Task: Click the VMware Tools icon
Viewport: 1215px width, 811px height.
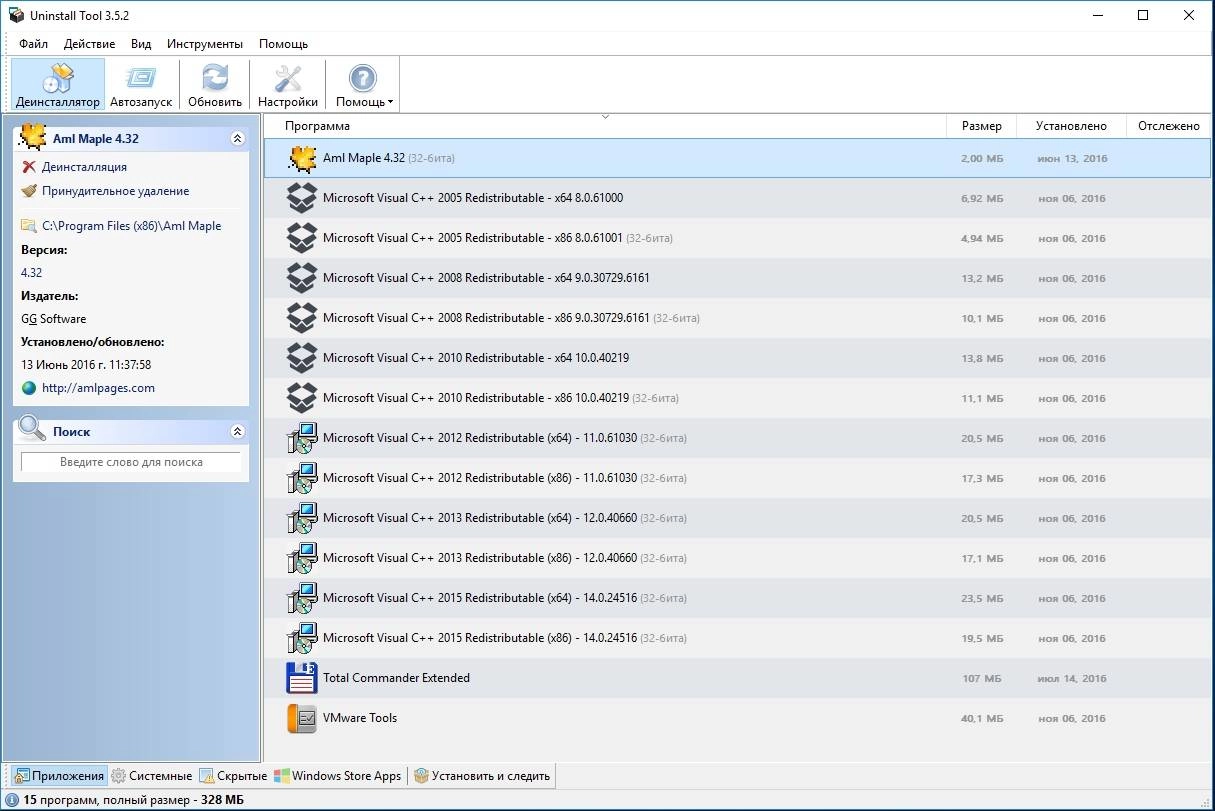Action: pos(302,718)
